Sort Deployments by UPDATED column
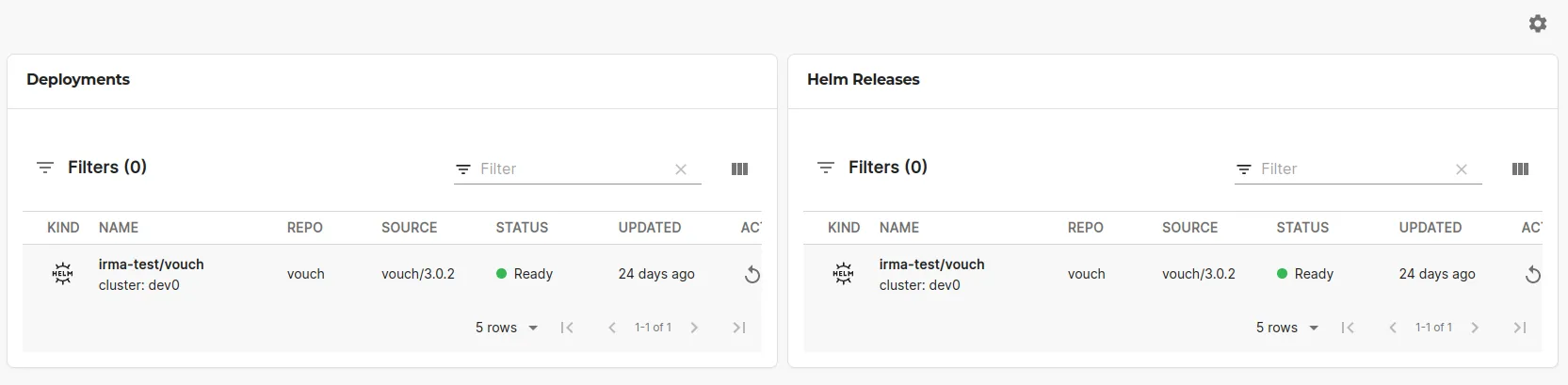 coord(650,228)
